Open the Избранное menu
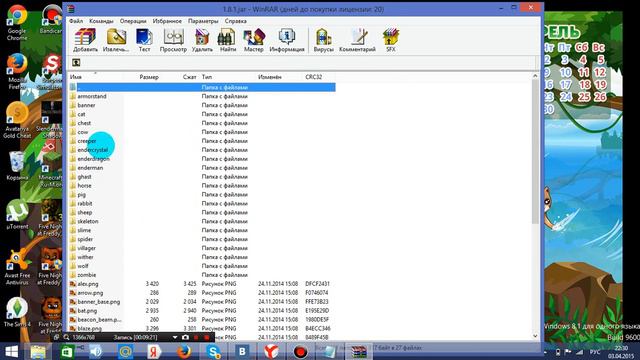The width and height of the screenshot is (640, 360). point(167,21)
